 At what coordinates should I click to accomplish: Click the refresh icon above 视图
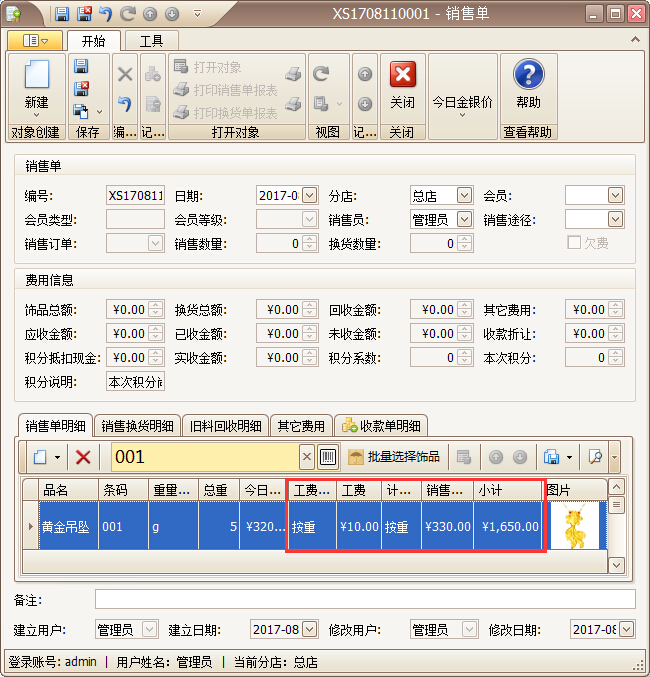[321, 74]
